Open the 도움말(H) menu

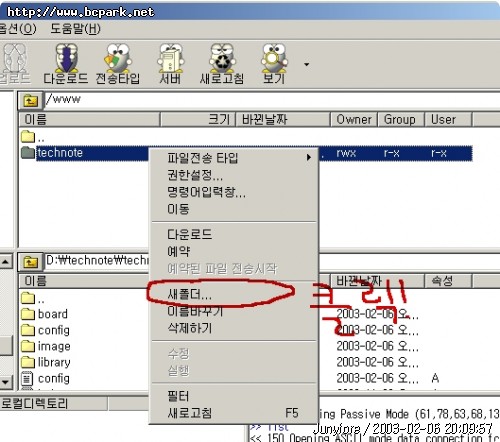click(x=75, y=29)
